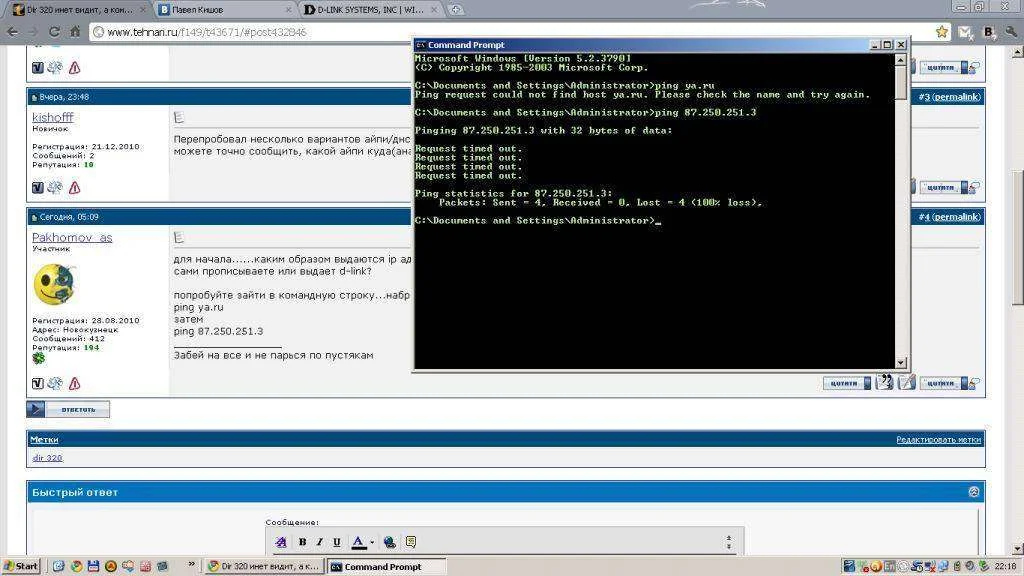Image resolution: width=1024 pixels, height=576 pixels.
Task: Open Редактировать метки link
Action: [938, 440]
